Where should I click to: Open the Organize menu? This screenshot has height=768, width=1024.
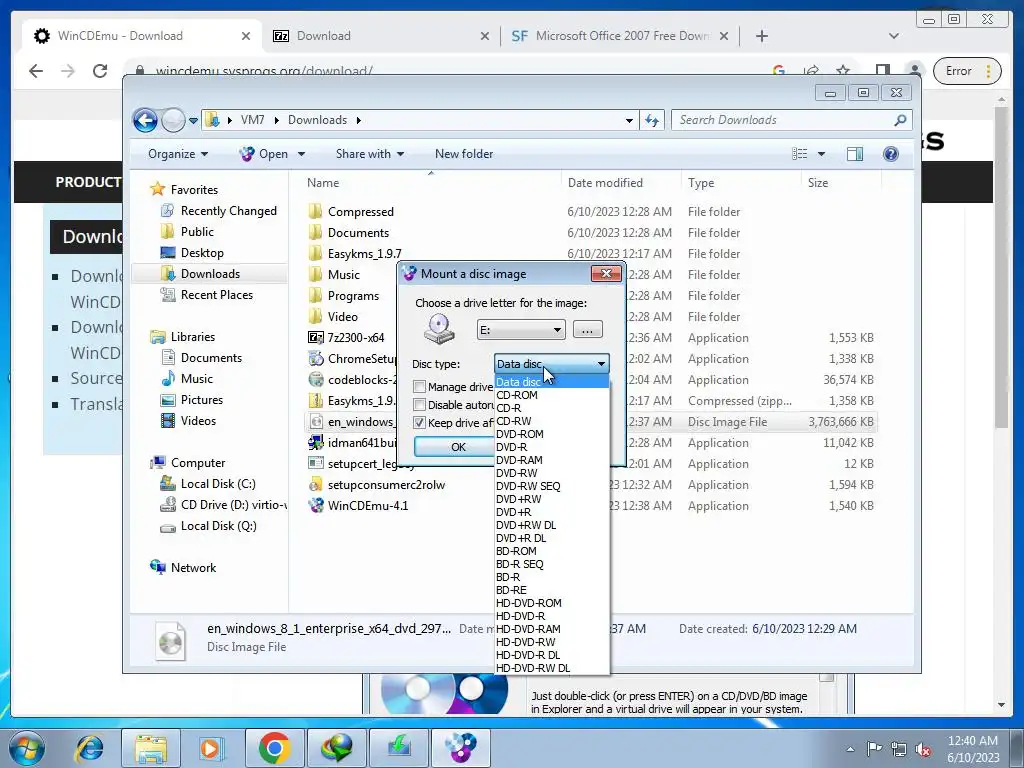(178, 154)
